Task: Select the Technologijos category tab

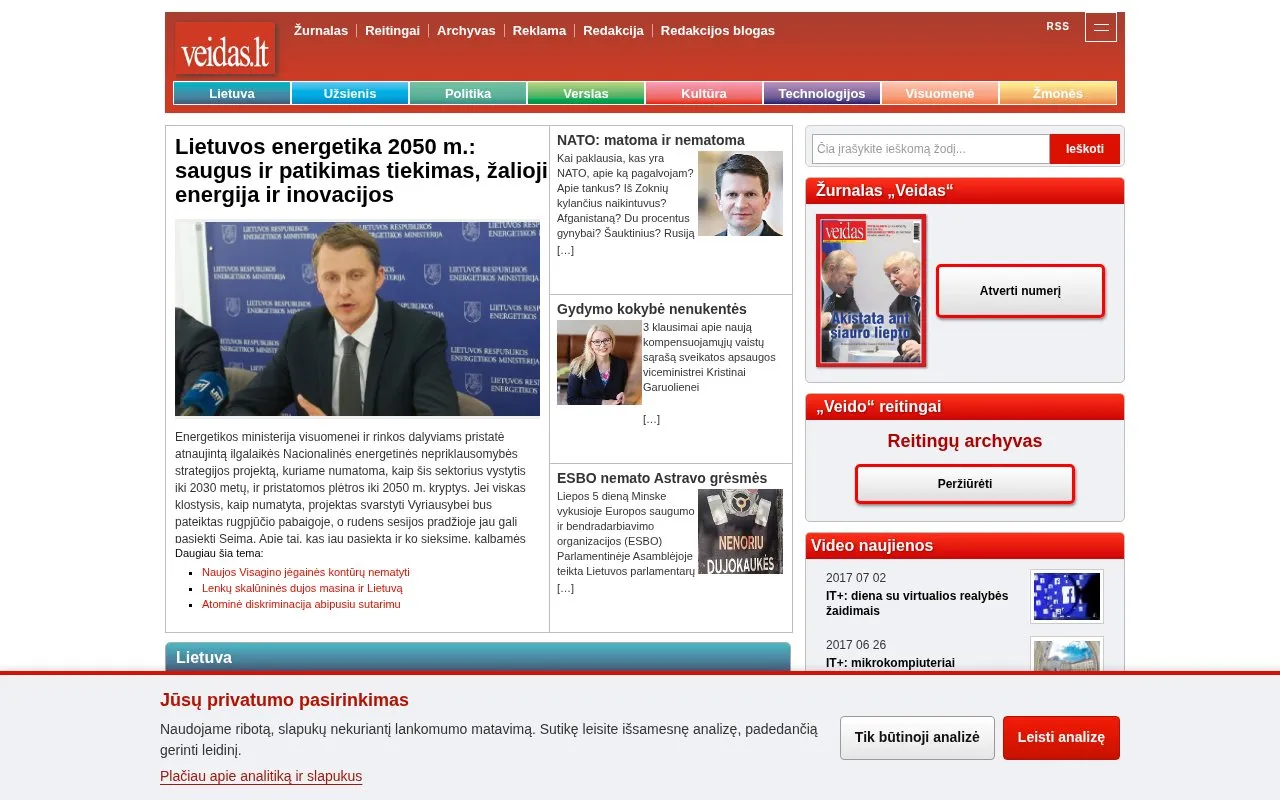Action: click(x=822, y=93)
